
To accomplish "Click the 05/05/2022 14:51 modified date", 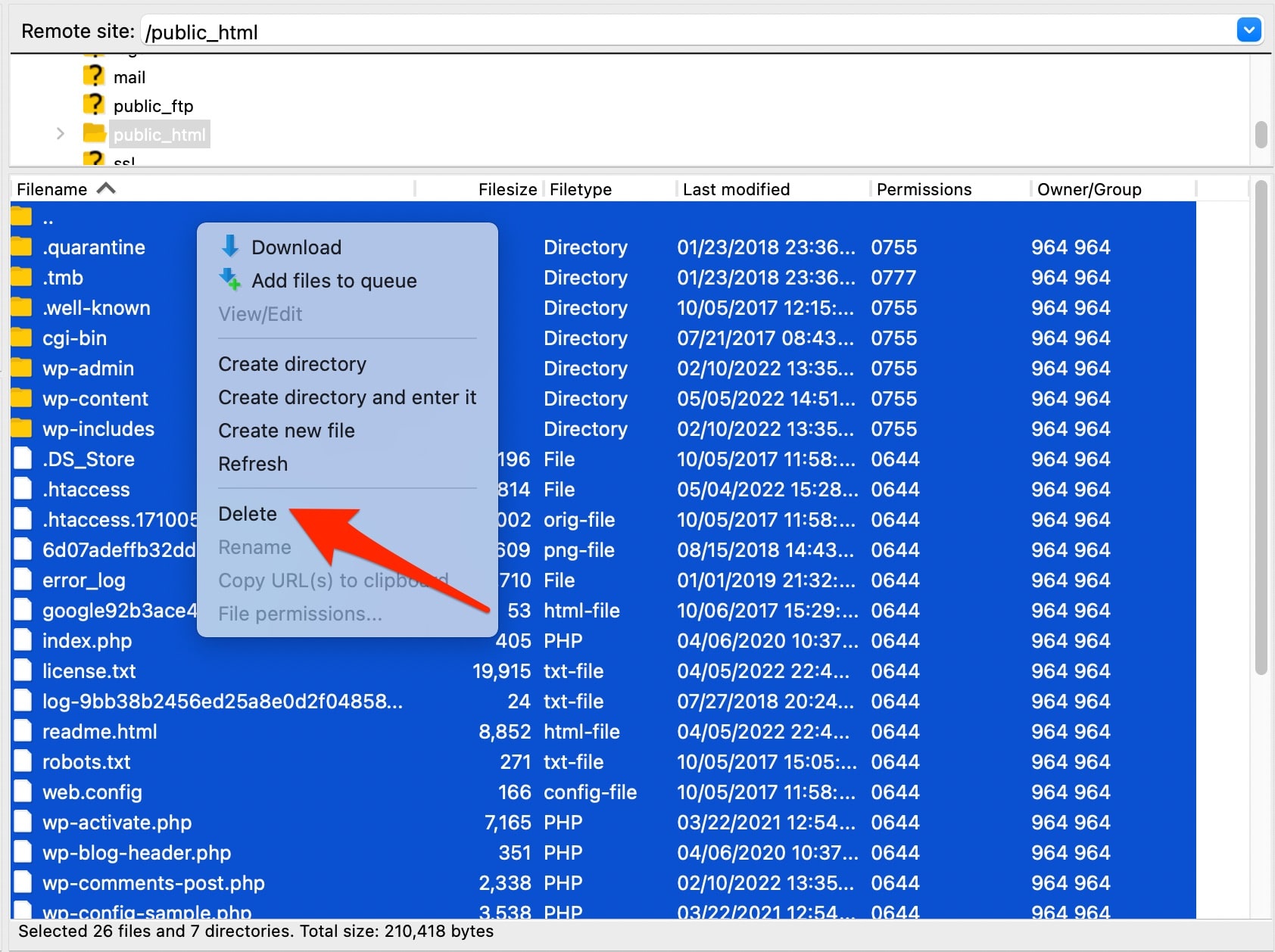I will pyautogui.click(x=766, y=399).
